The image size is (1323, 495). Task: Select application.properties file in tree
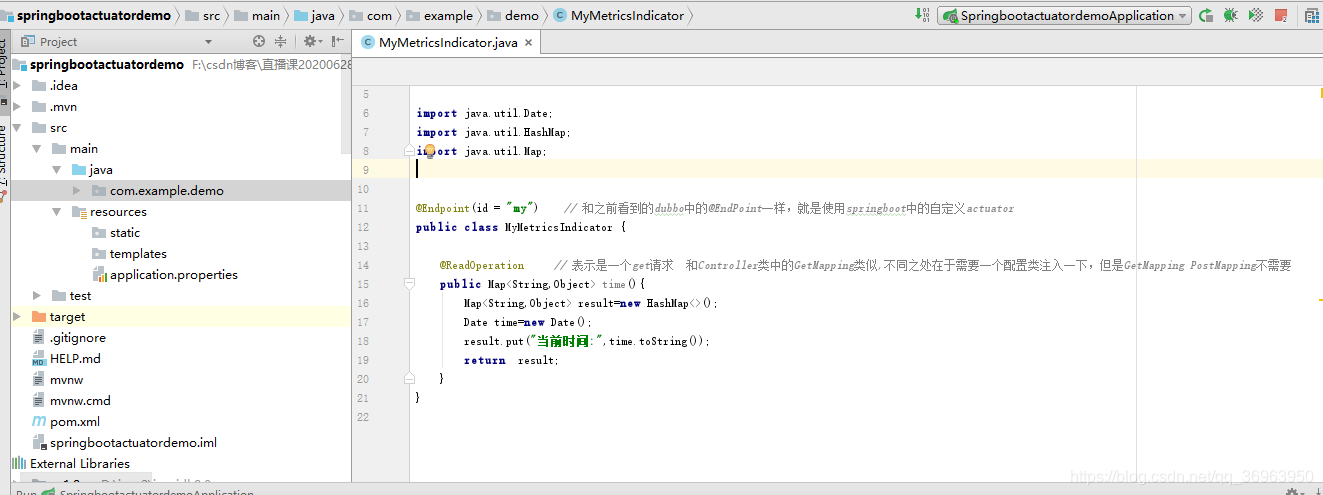[x=174, y=275]
